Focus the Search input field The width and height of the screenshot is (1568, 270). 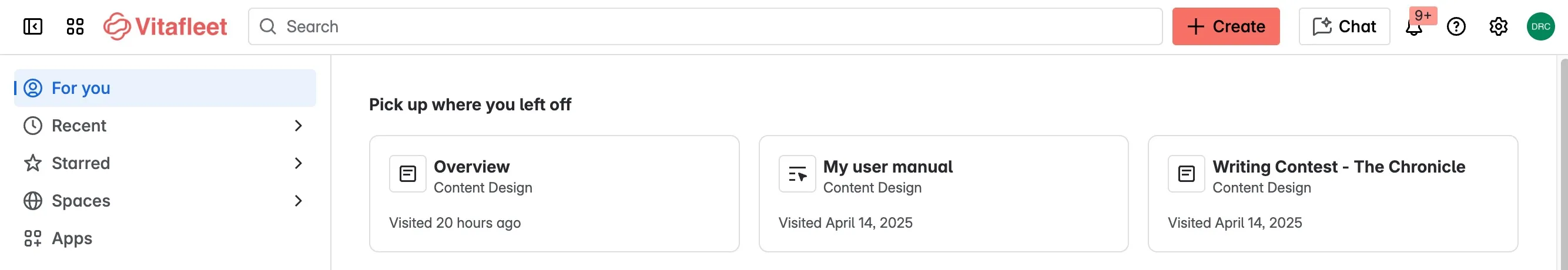coord(705,27)
